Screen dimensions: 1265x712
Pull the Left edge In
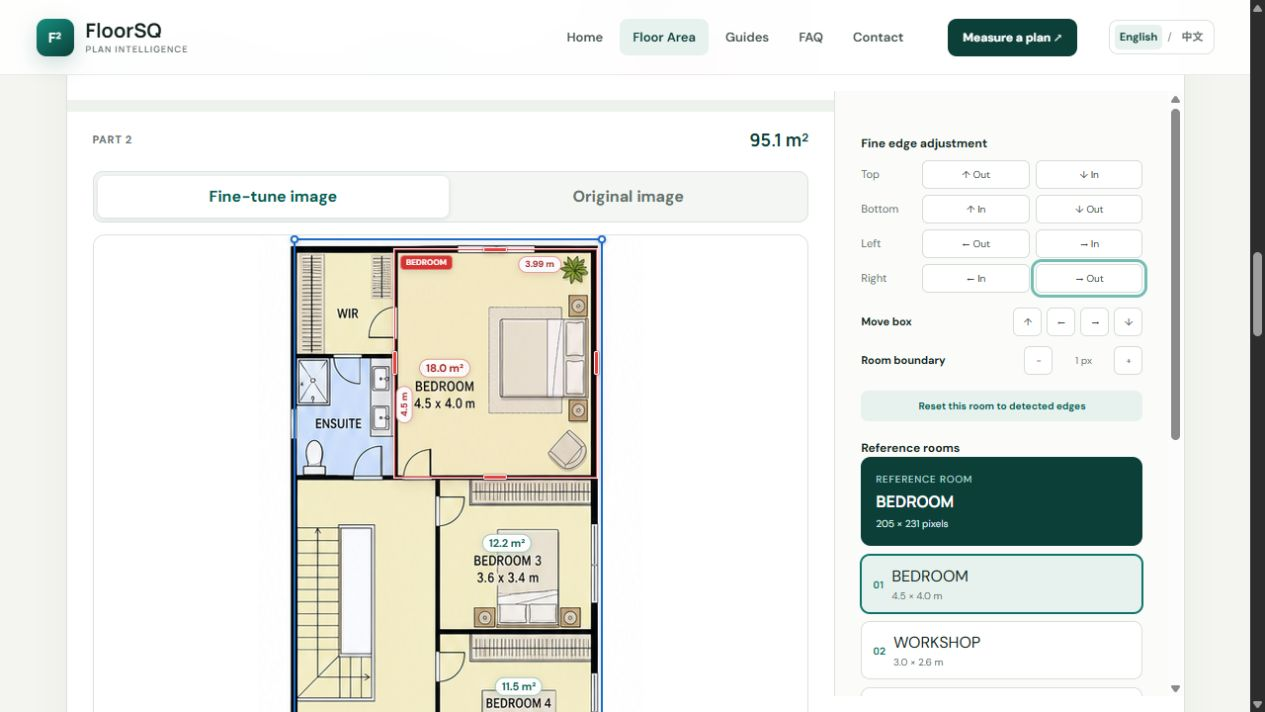pos(1089,244)
